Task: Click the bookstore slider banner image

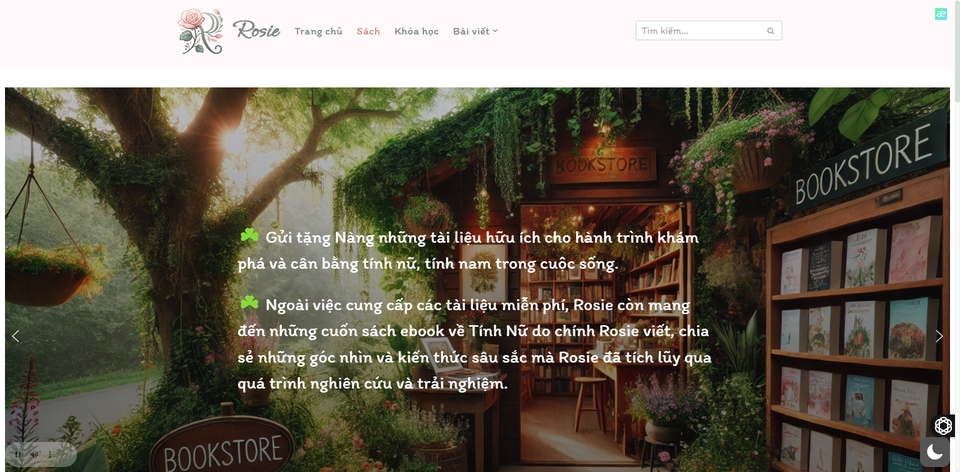Action: (x=478, y=280)
